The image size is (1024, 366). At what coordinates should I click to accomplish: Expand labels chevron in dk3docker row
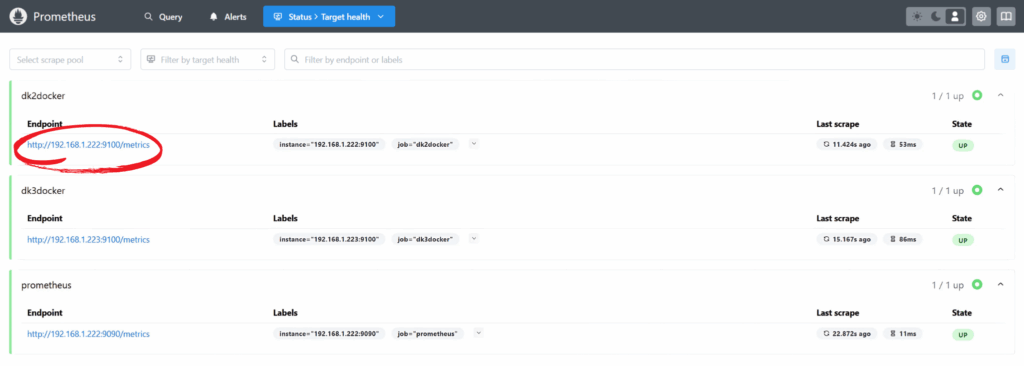click(x=473, y=239)
